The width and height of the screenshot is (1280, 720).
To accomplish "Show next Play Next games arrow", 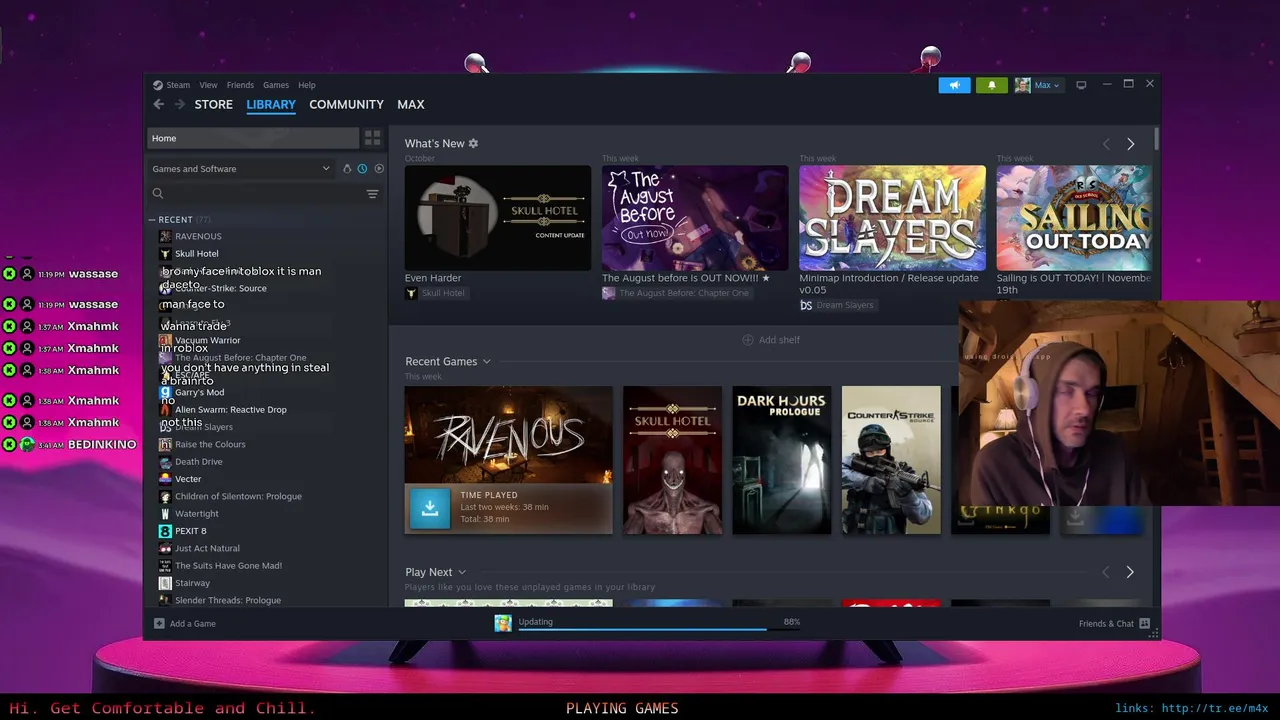I will point(1130,572).
